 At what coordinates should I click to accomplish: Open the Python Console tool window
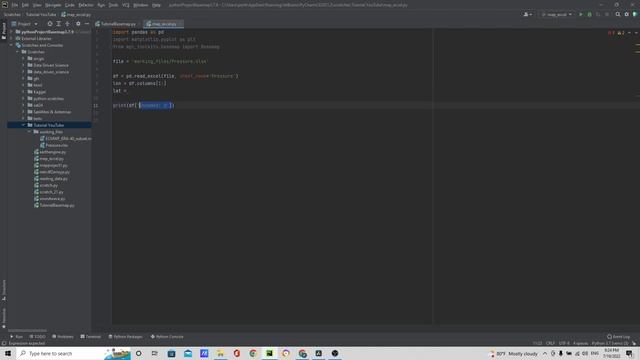(167, 337)
